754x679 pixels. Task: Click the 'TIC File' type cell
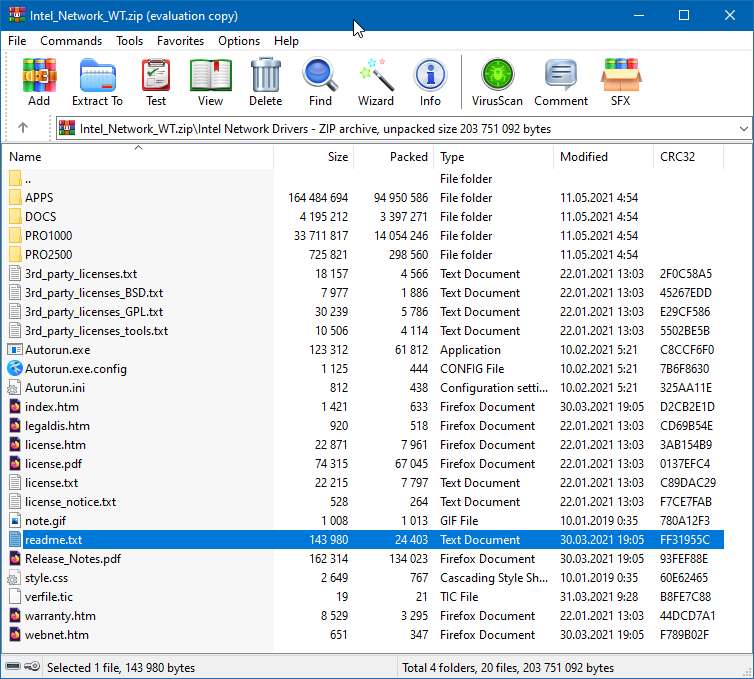[459, 597]
